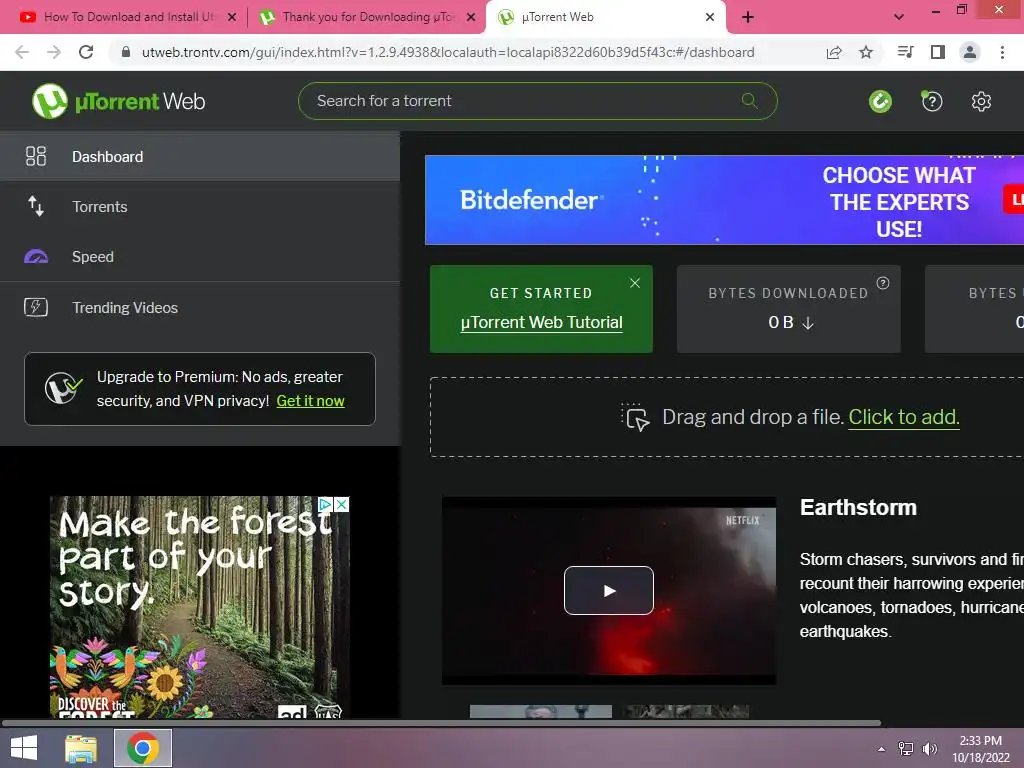Viewport: 1024px width, 768px height.
Task: Open File Explorer from taskbar
Action: click(x=81, y=748)
